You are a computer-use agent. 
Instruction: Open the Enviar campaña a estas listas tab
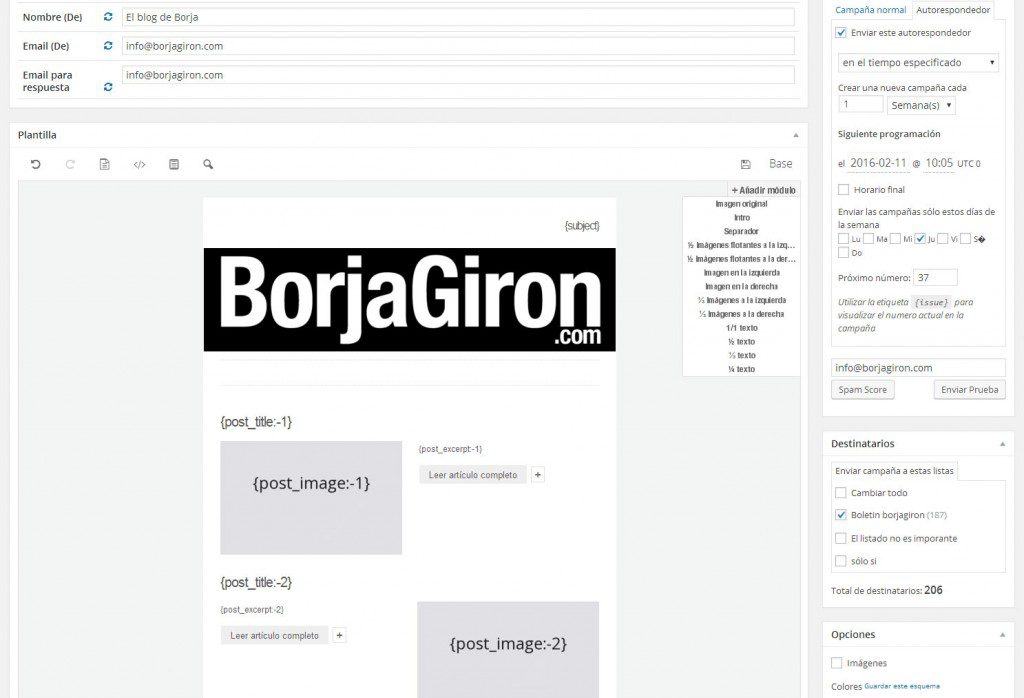(x=894, y=471)
